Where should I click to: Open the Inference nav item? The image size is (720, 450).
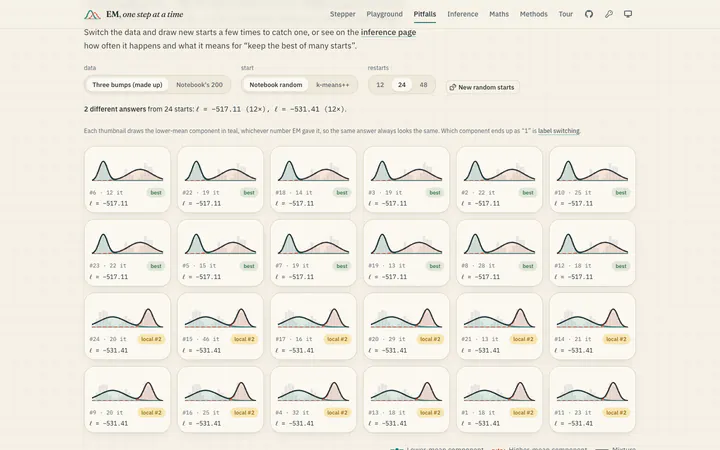pos(462,14)
